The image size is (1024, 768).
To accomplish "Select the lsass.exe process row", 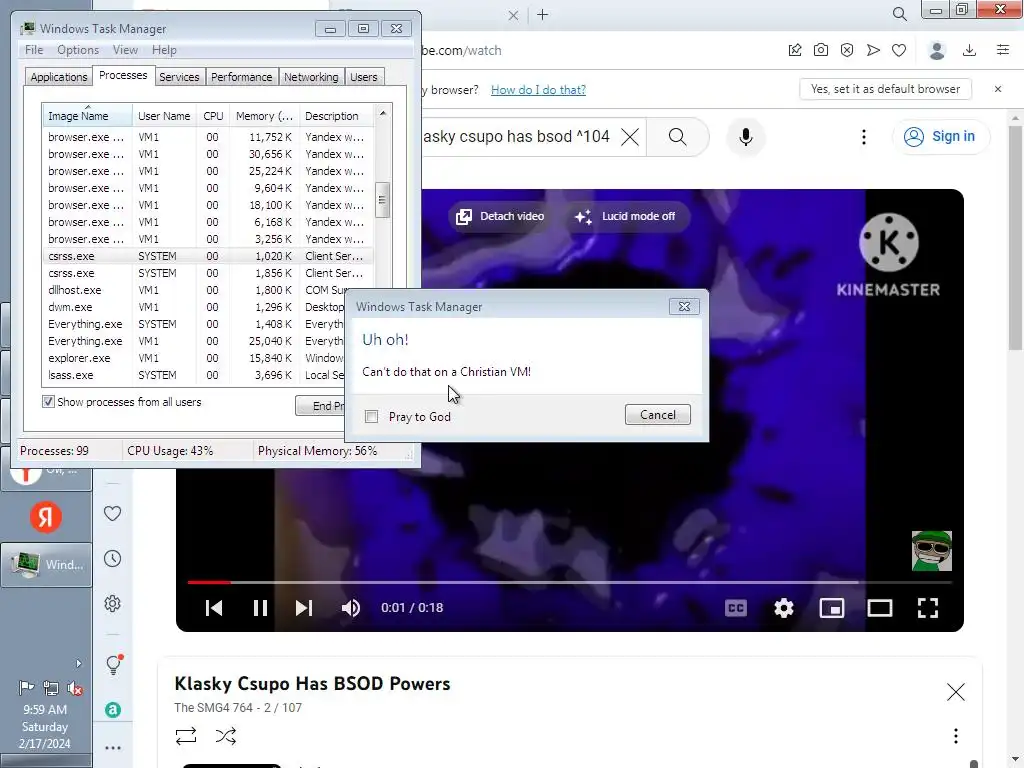I will 193,375.
